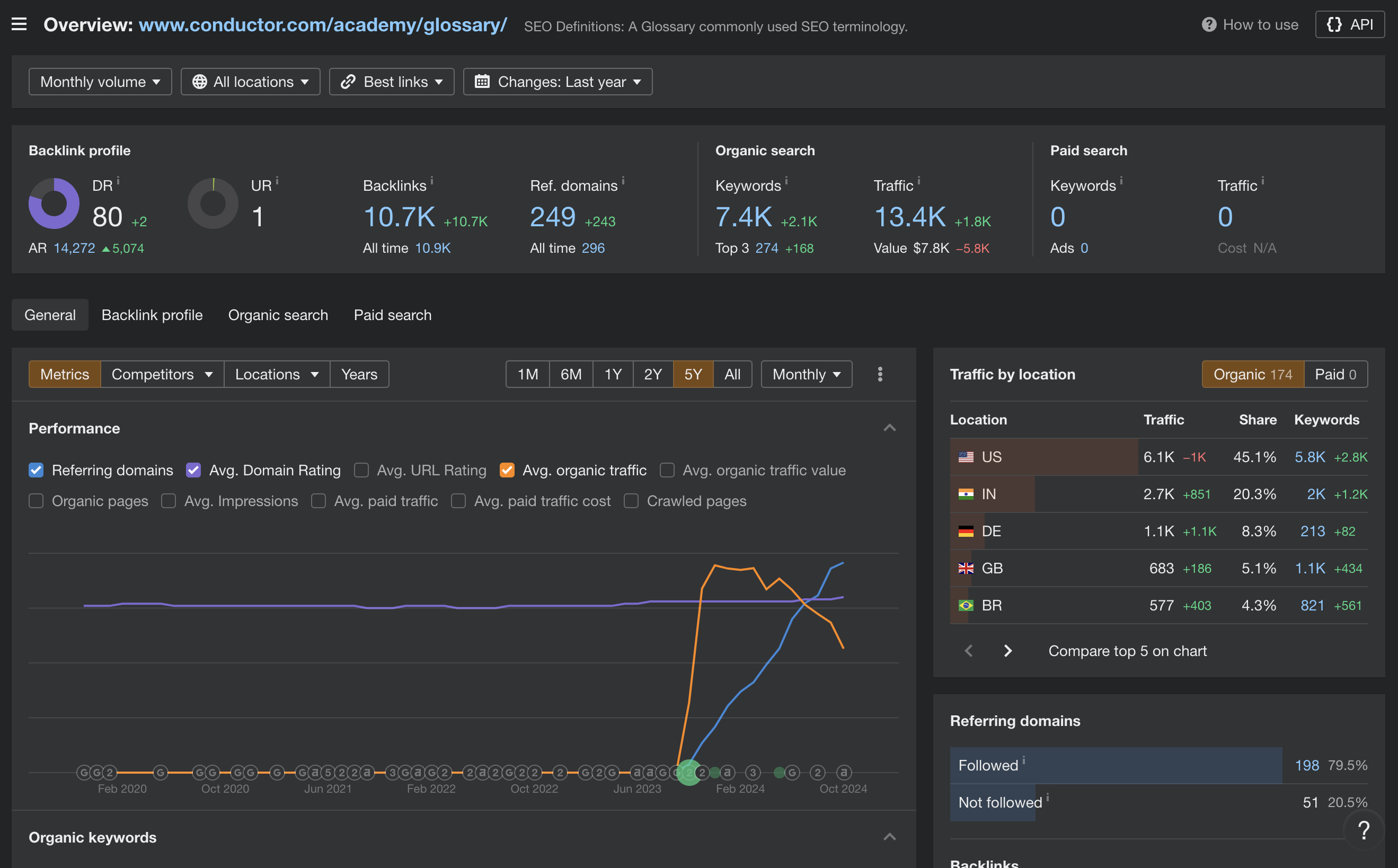Open the API button

[1350, 25]
